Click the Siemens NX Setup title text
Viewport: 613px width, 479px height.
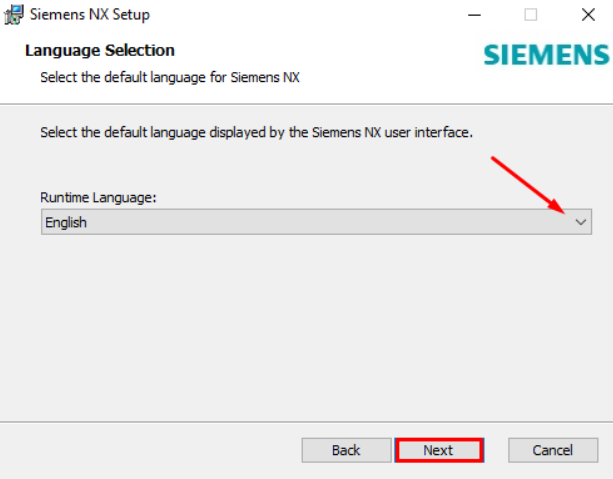(x=90, y=15)
